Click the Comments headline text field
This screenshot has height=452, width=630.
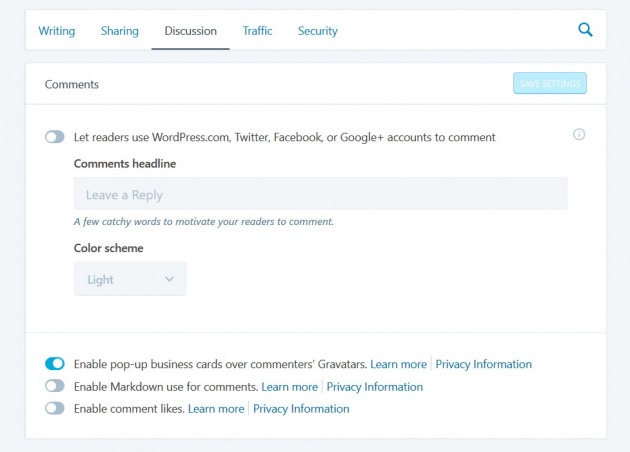[x=320, y=194]
